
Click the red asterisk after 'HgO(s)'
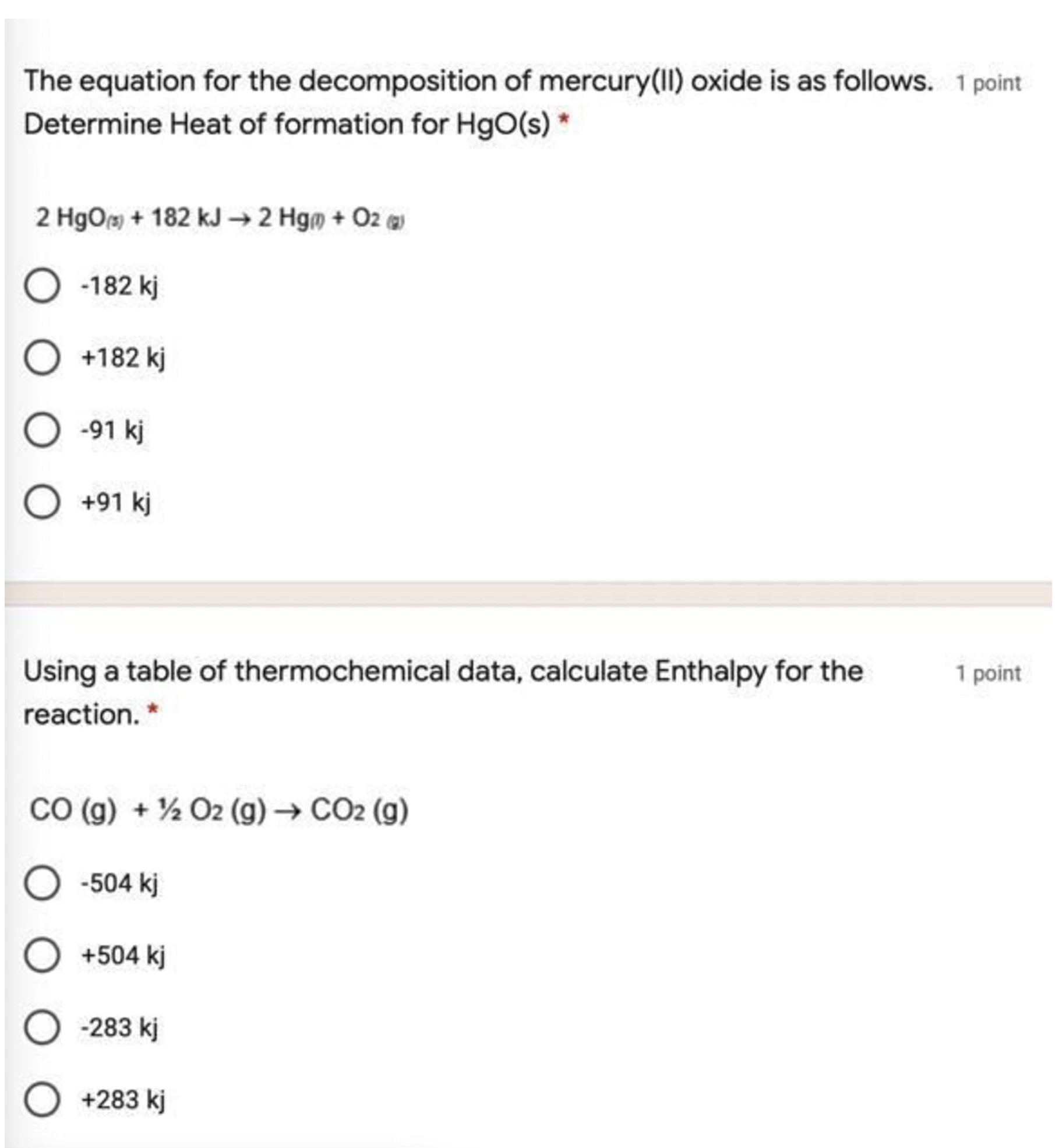coord(563,121)
